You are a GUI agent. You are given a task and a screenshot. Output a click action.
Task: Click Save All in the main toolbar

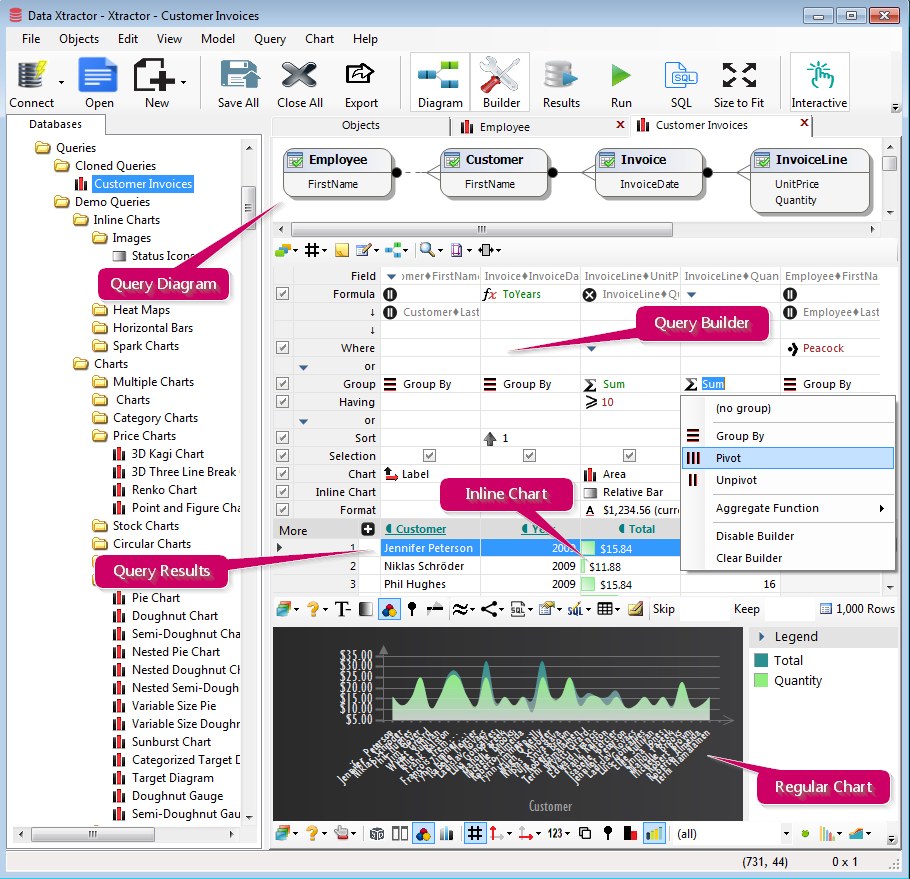pyautogui.click(x=237, y=80)
